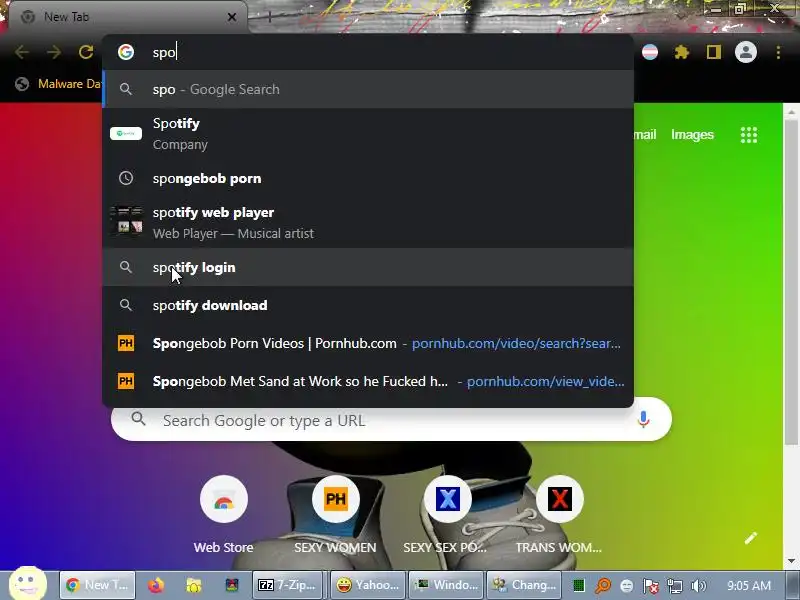
Task: Choose the Spotify Company suggestion
Action: coord(368,134)
